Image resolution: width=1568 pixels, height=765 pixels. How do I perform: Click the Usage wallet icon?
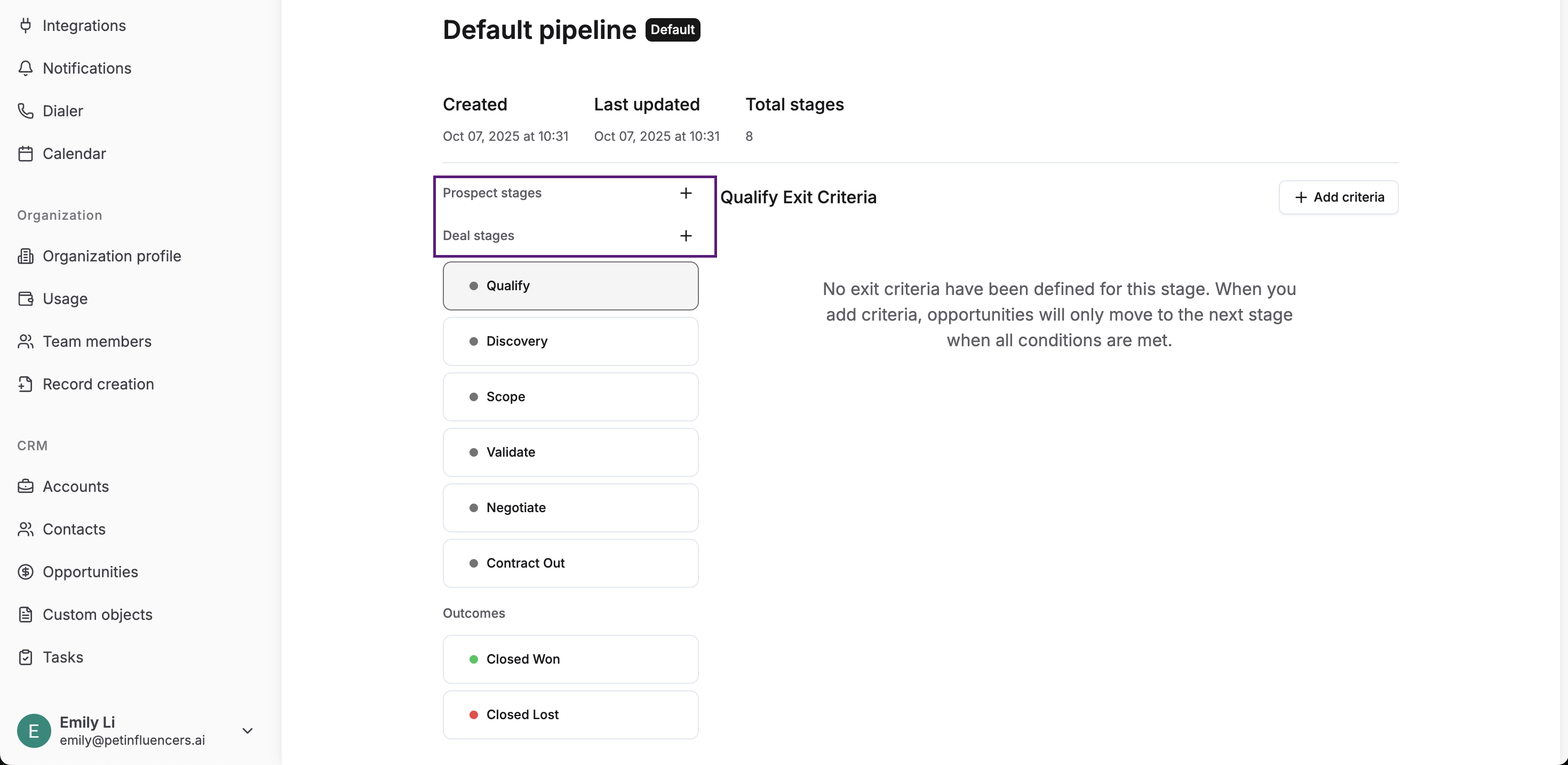pyautogui.click(x=25, y=299)
